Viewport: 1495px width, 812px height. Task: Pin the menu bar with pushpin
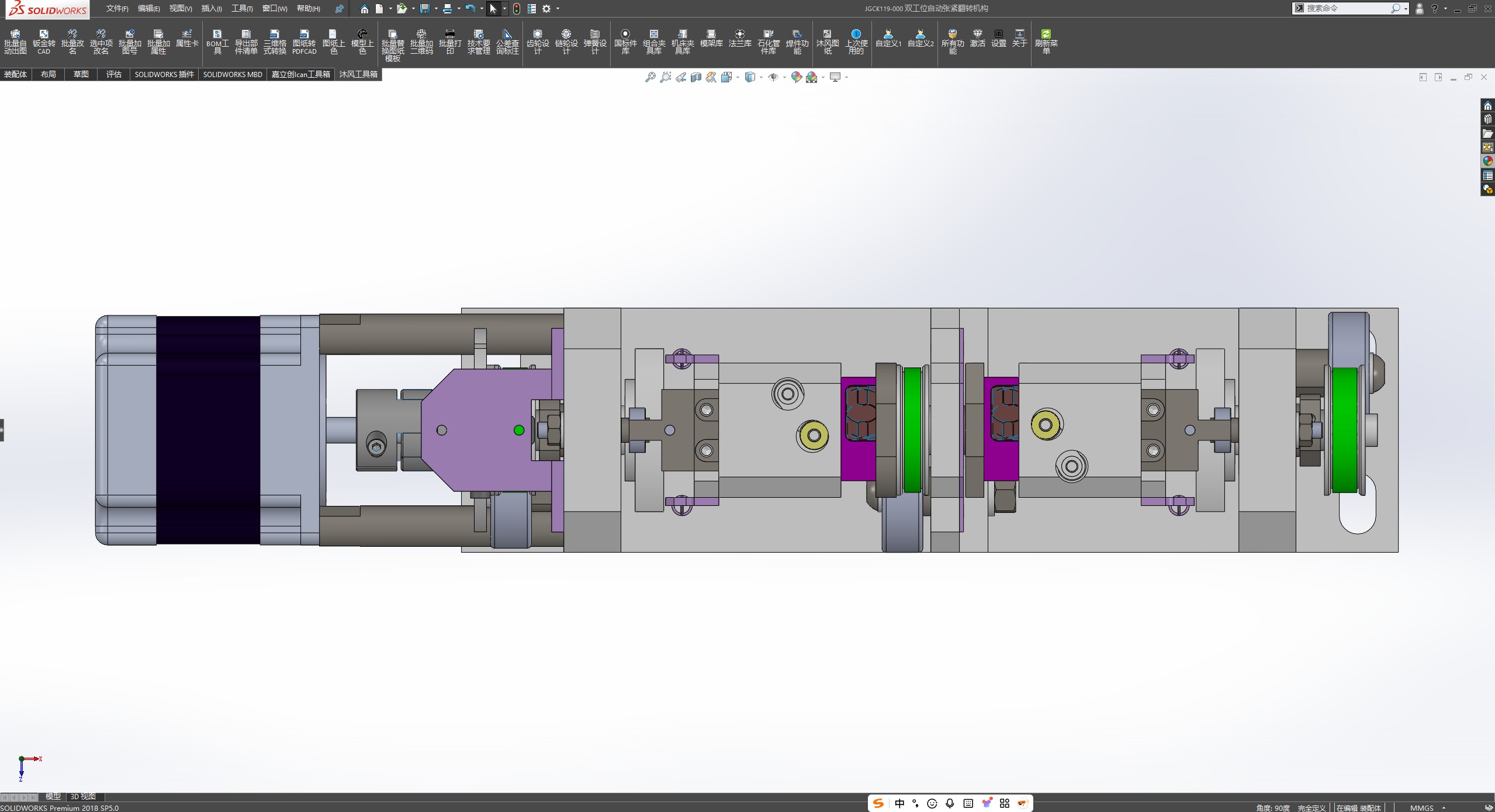click(339, 9)
